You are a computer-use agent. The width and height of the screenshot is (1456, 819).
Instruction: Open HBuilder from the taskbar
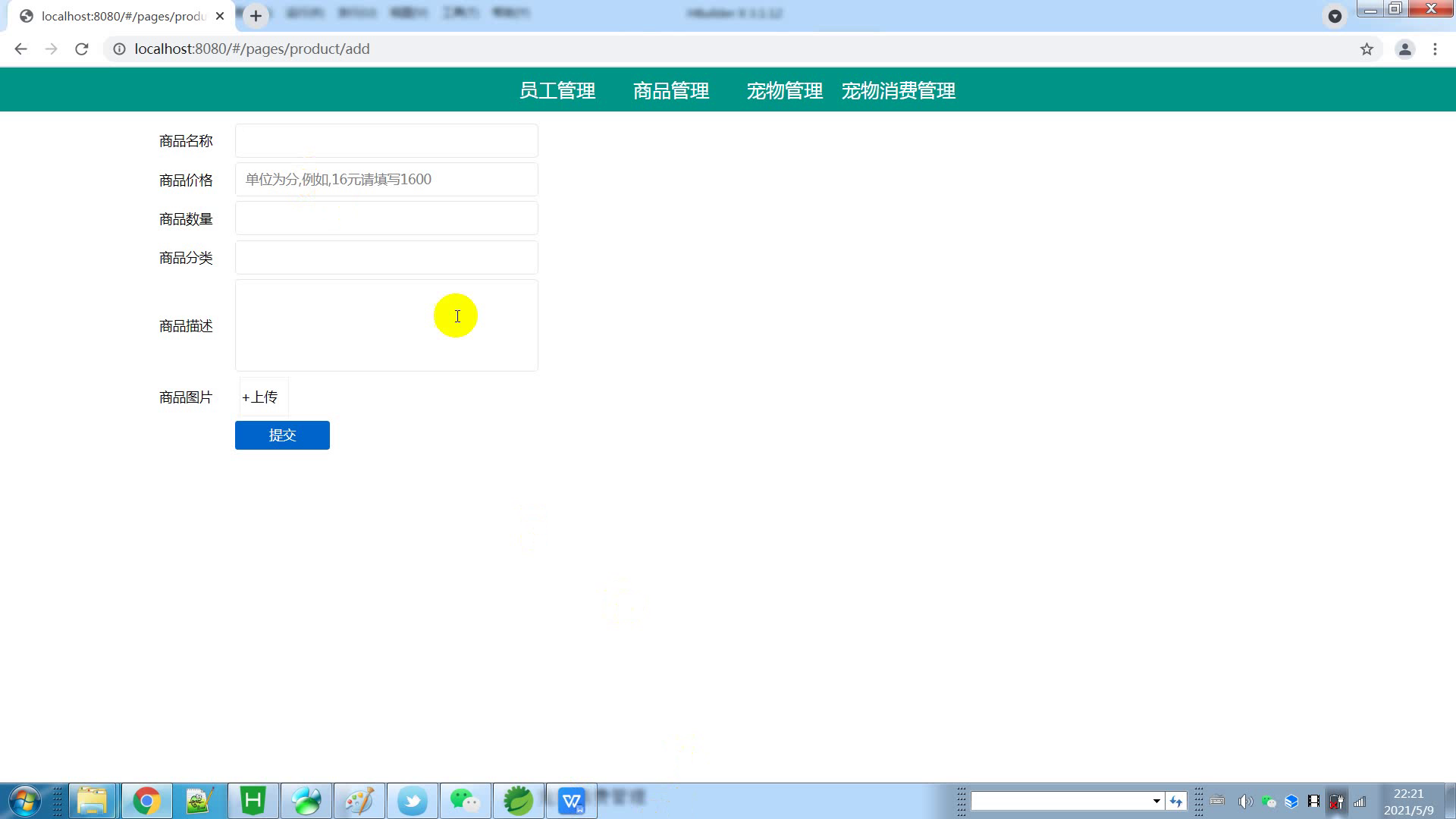pos(253,801)
